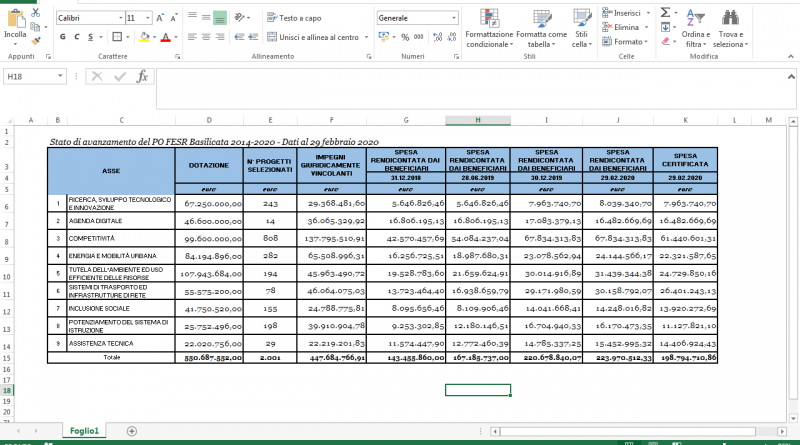Click Unisci e allinea al centro
The image size is (800, 445).
point(314,37)
